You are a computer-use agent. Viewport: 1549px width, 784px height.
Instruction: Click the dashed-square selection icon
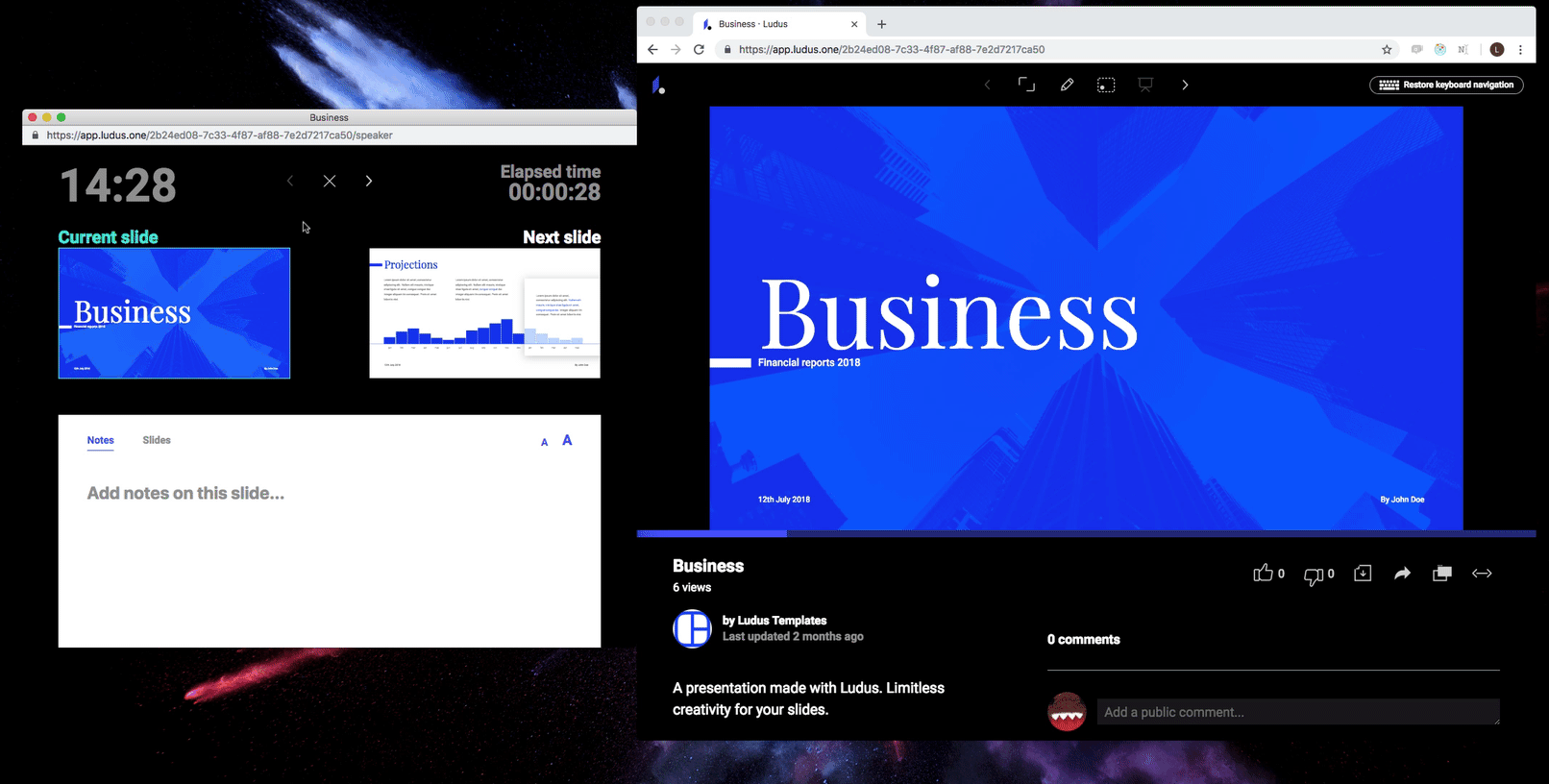pyautogui.click(x=1106, y=85)
